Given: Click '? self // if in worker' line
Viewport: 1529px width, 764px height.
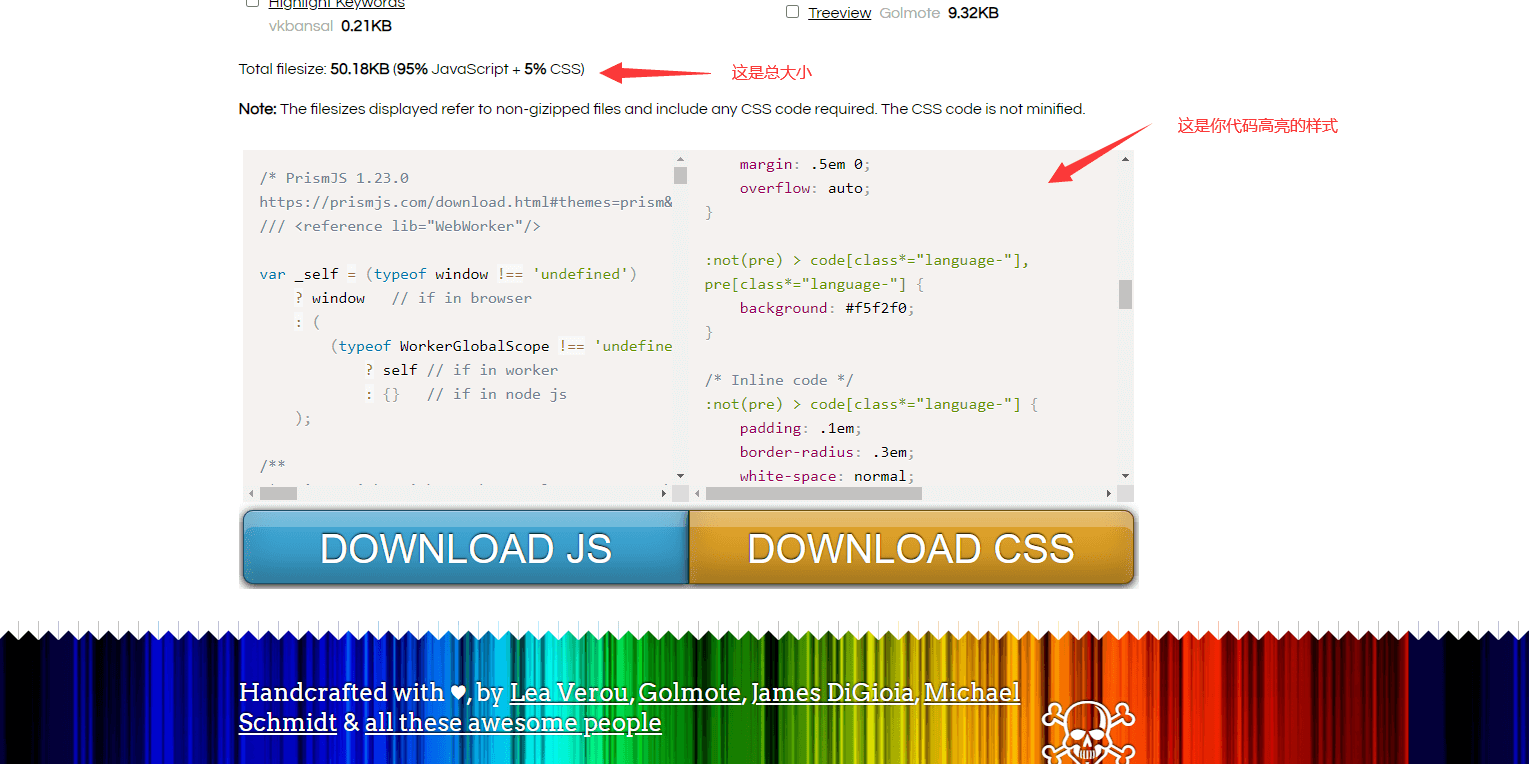Looking at the screenshot, I should (461, 370).
